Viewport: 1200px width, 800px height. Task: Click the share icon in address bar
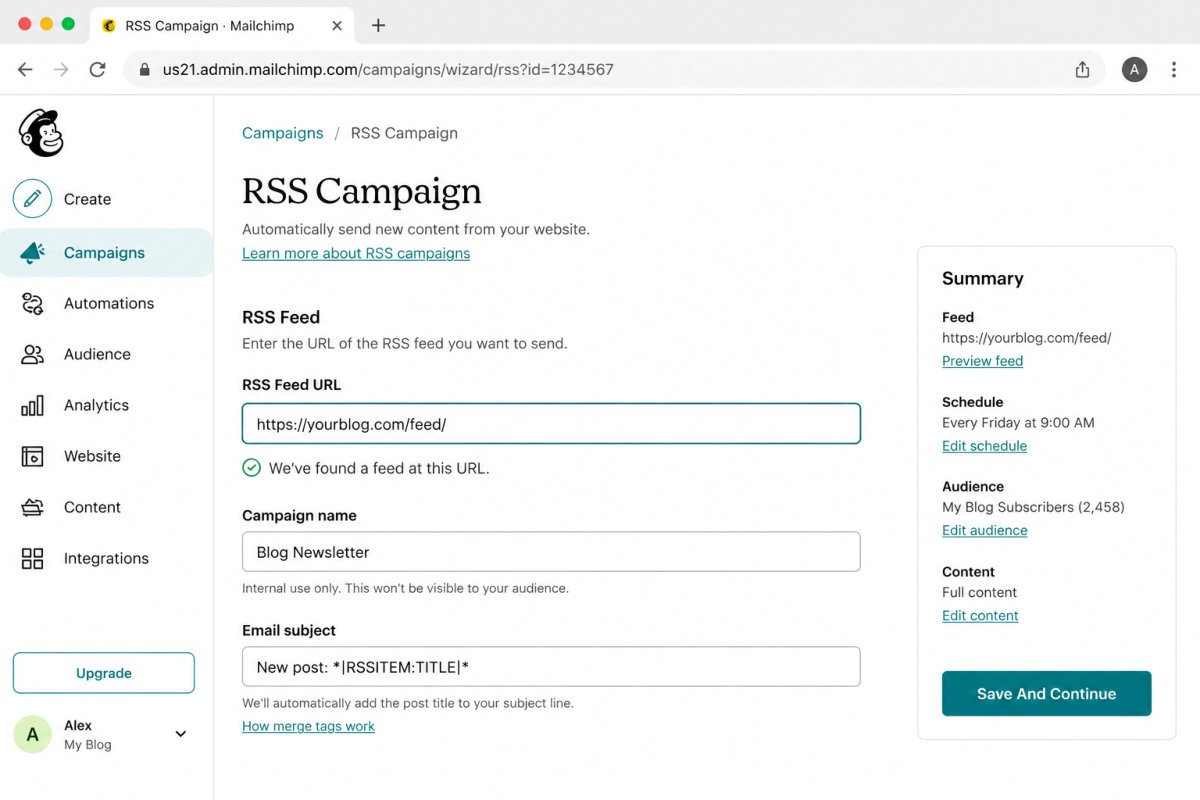pos(1082,70)
